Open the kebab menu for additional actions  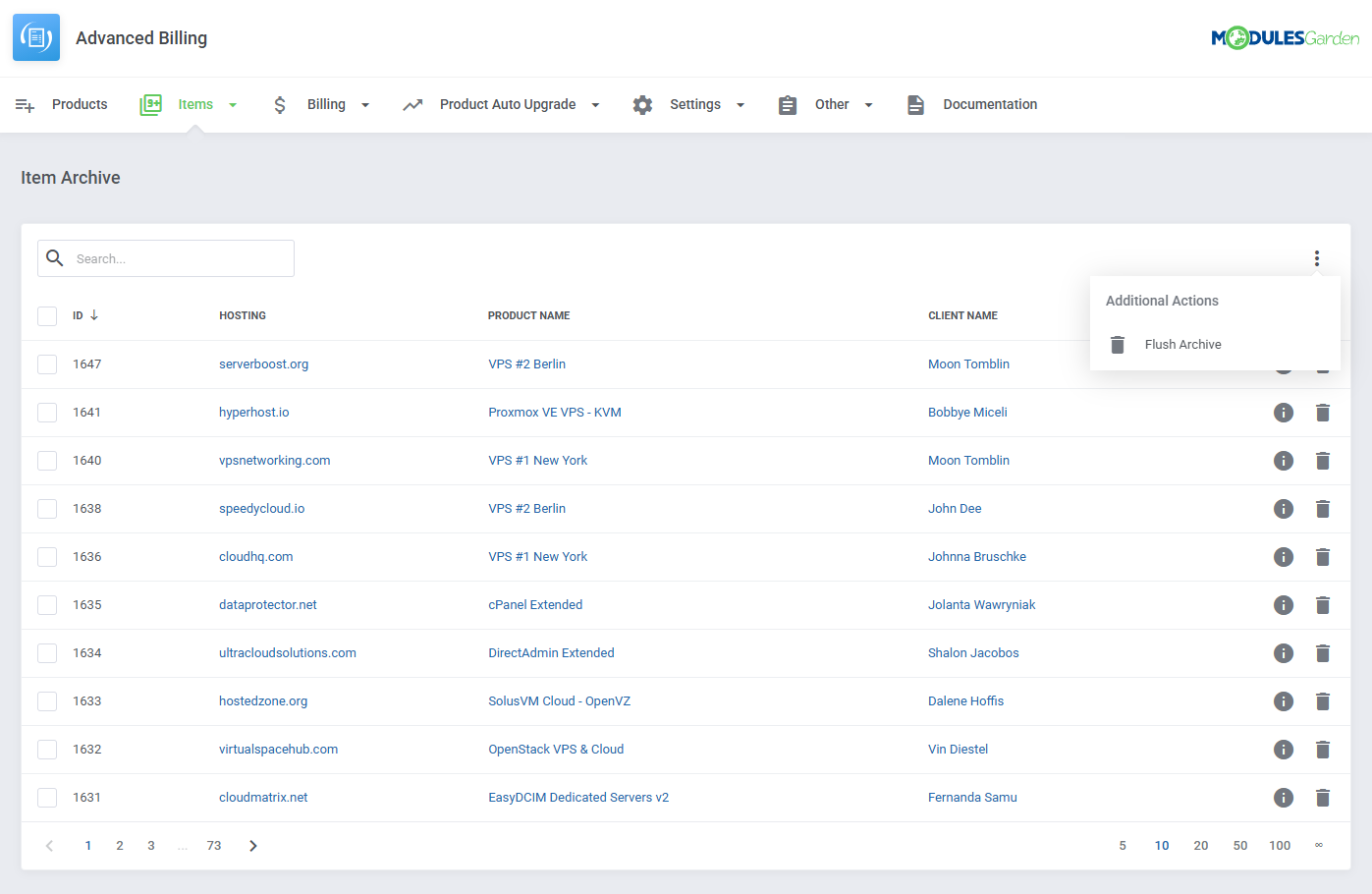click(1317, 257)
